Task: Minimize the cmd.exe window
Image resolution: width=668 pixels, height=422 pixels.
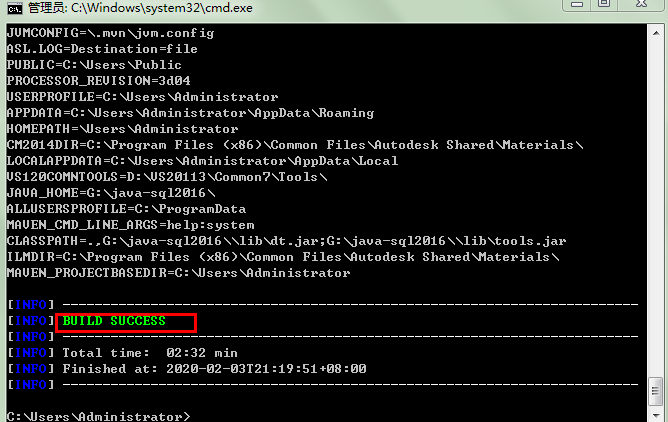Action: click(576, 4)
